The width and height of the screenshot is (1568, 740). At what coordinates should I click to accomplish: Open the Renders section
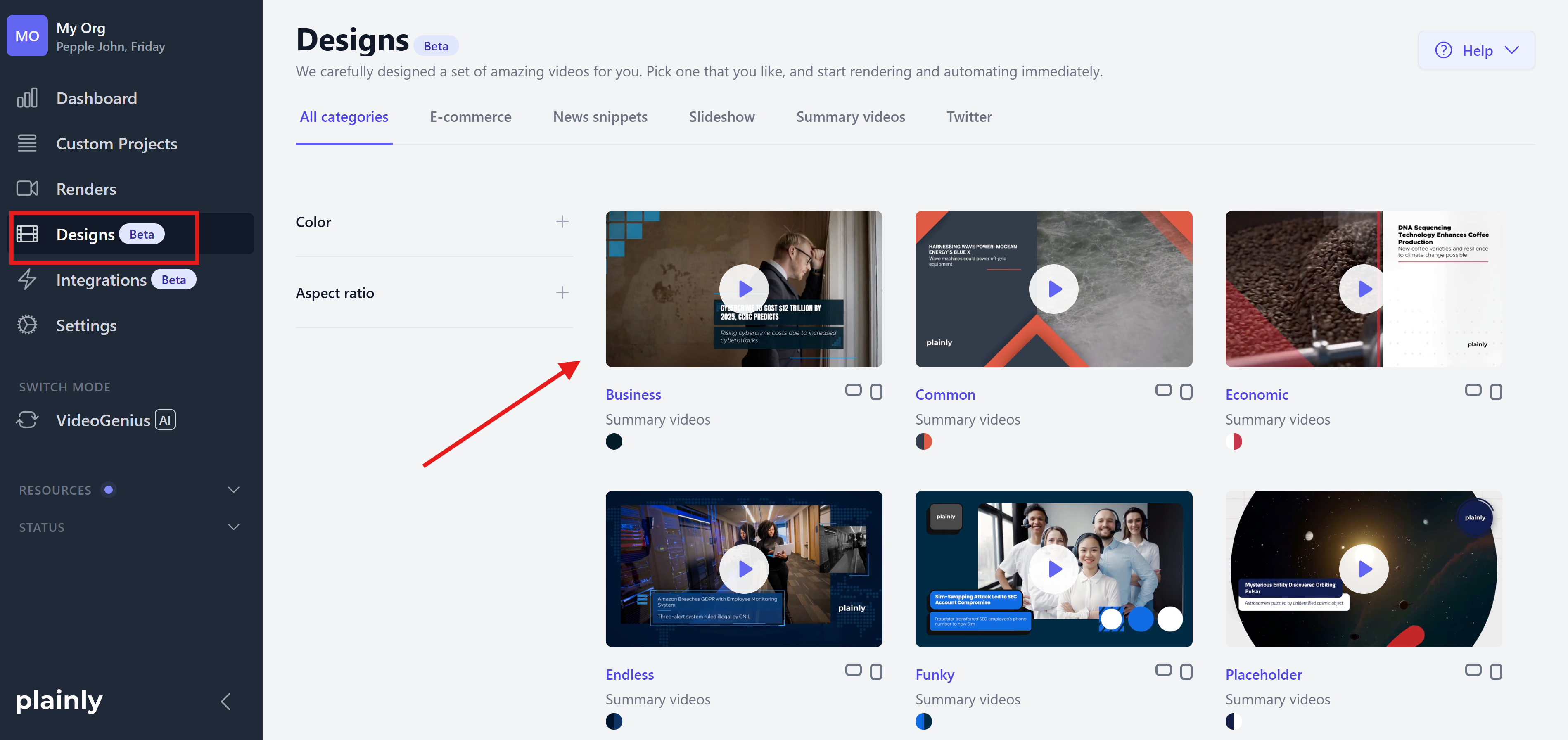tap(86, 189)
